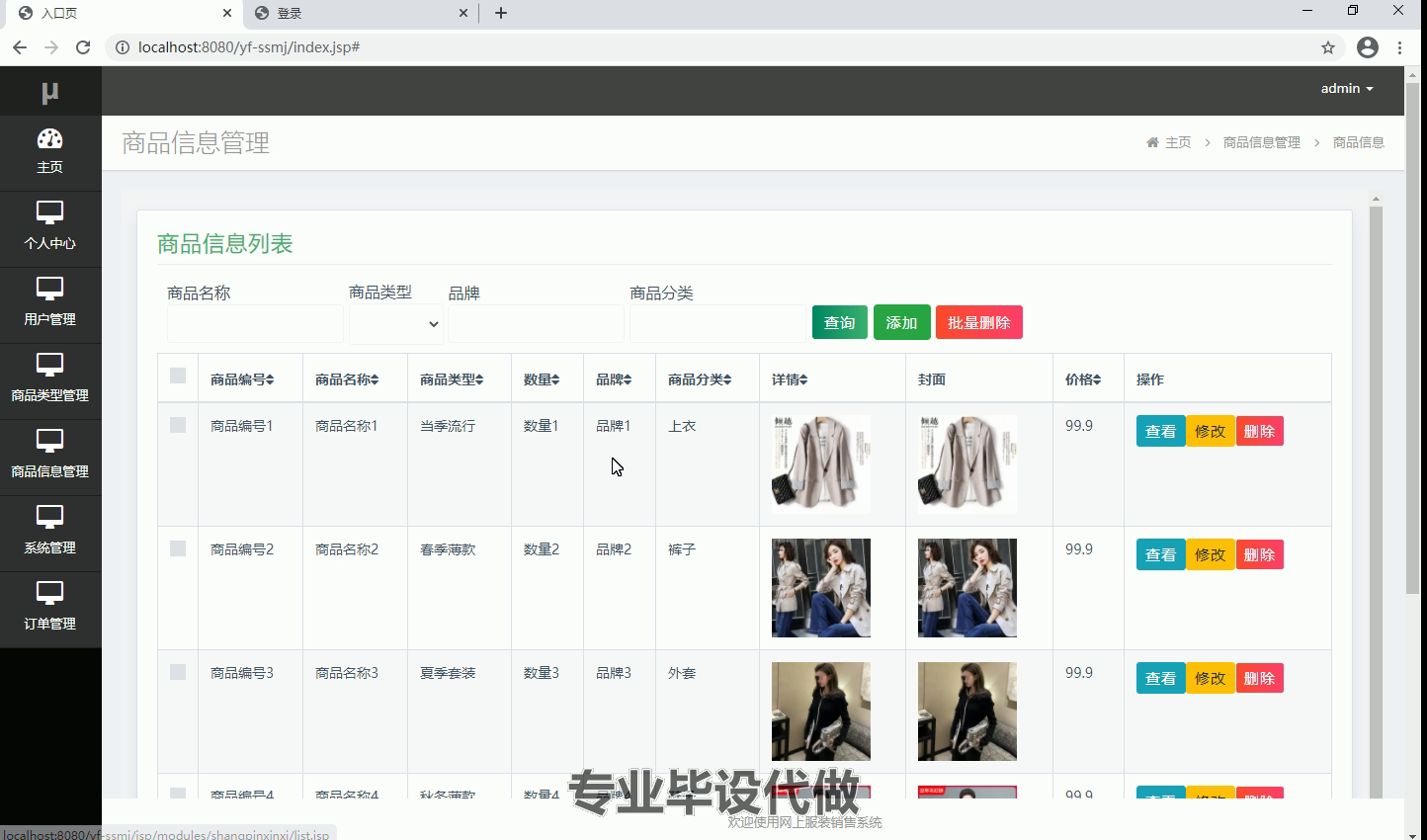Click 删除 for 商品编号2
Screen dimensions: 1427x840
coord(1259,554)
